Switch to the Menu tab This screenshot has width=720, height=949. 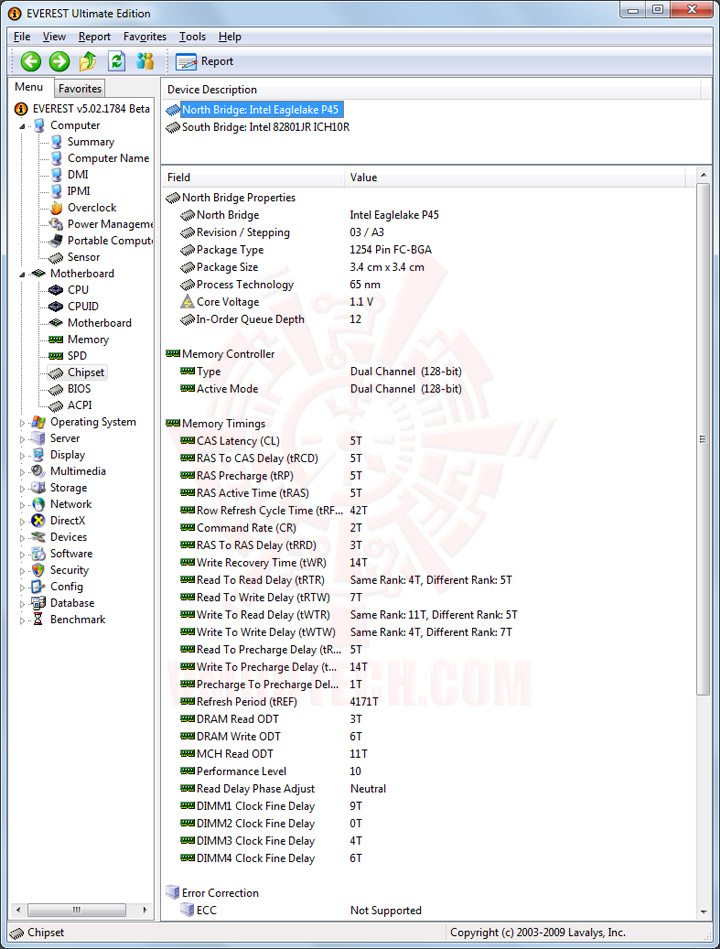29,87
